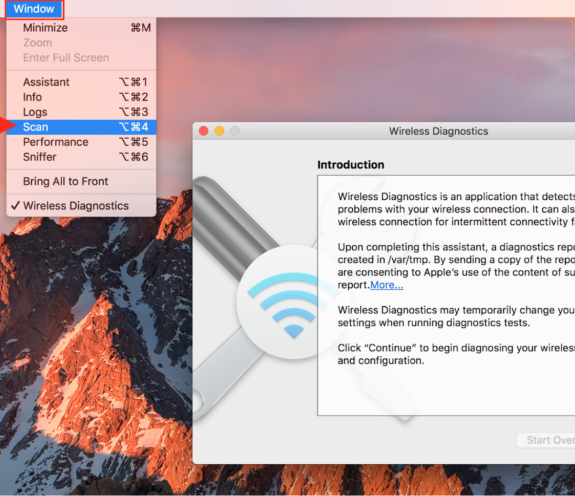Click the Introduction heading
The width and height of the screenshot is (575, 496).
[351, 165]
